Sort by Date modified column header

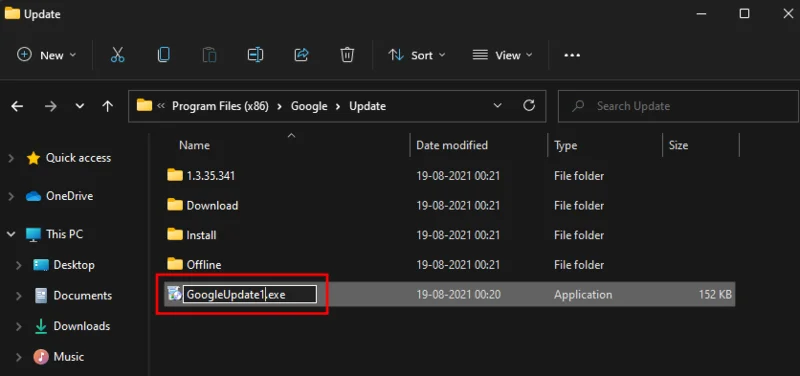coord(452,145)
